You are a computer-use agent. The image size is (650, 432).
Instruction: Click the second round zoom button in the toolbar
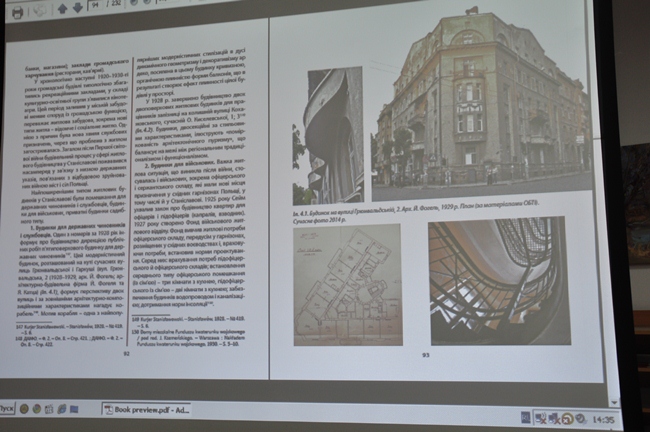click(x=147, y=2)
